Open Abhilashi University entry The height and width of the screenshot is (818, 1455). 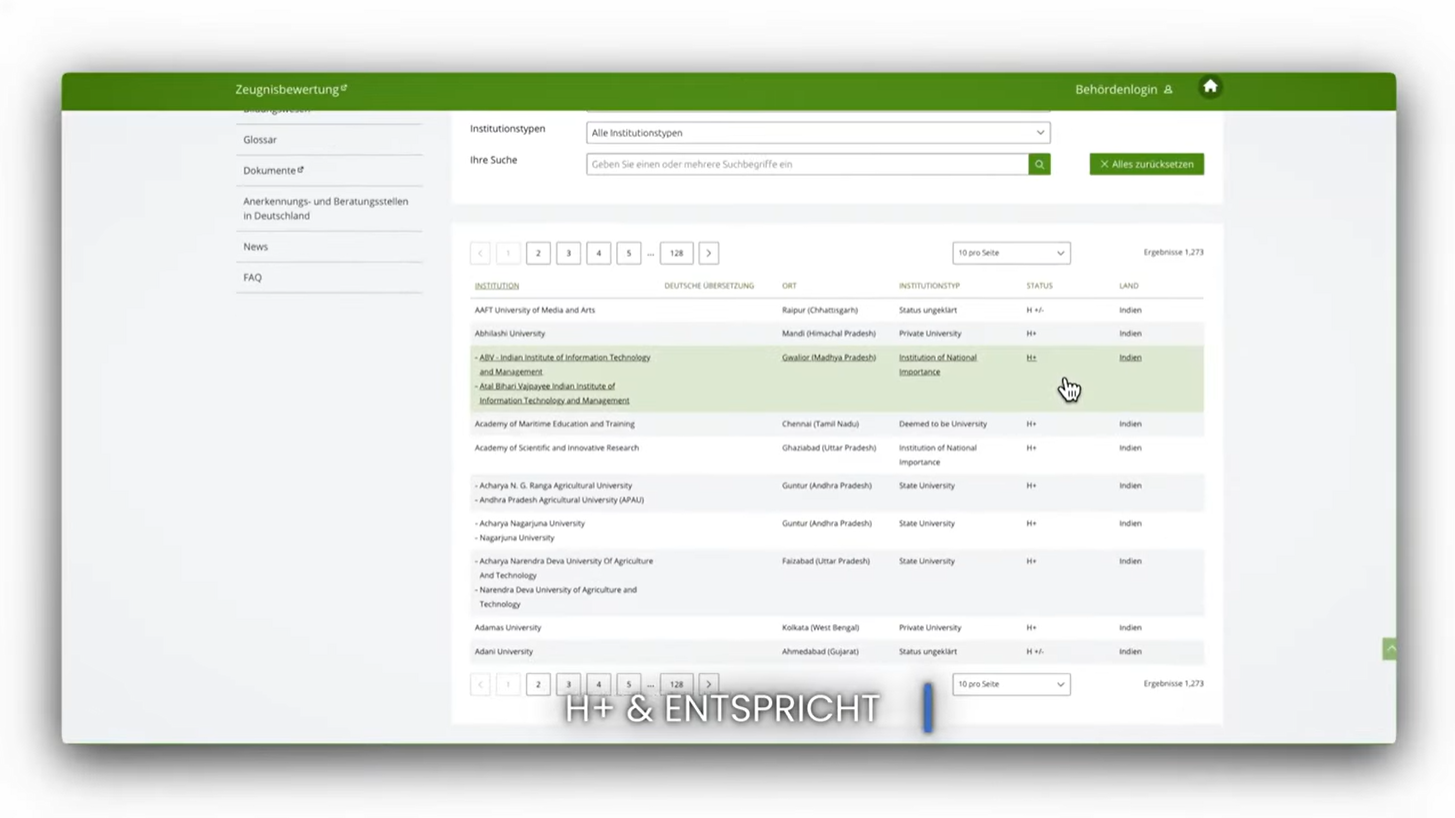509,333
